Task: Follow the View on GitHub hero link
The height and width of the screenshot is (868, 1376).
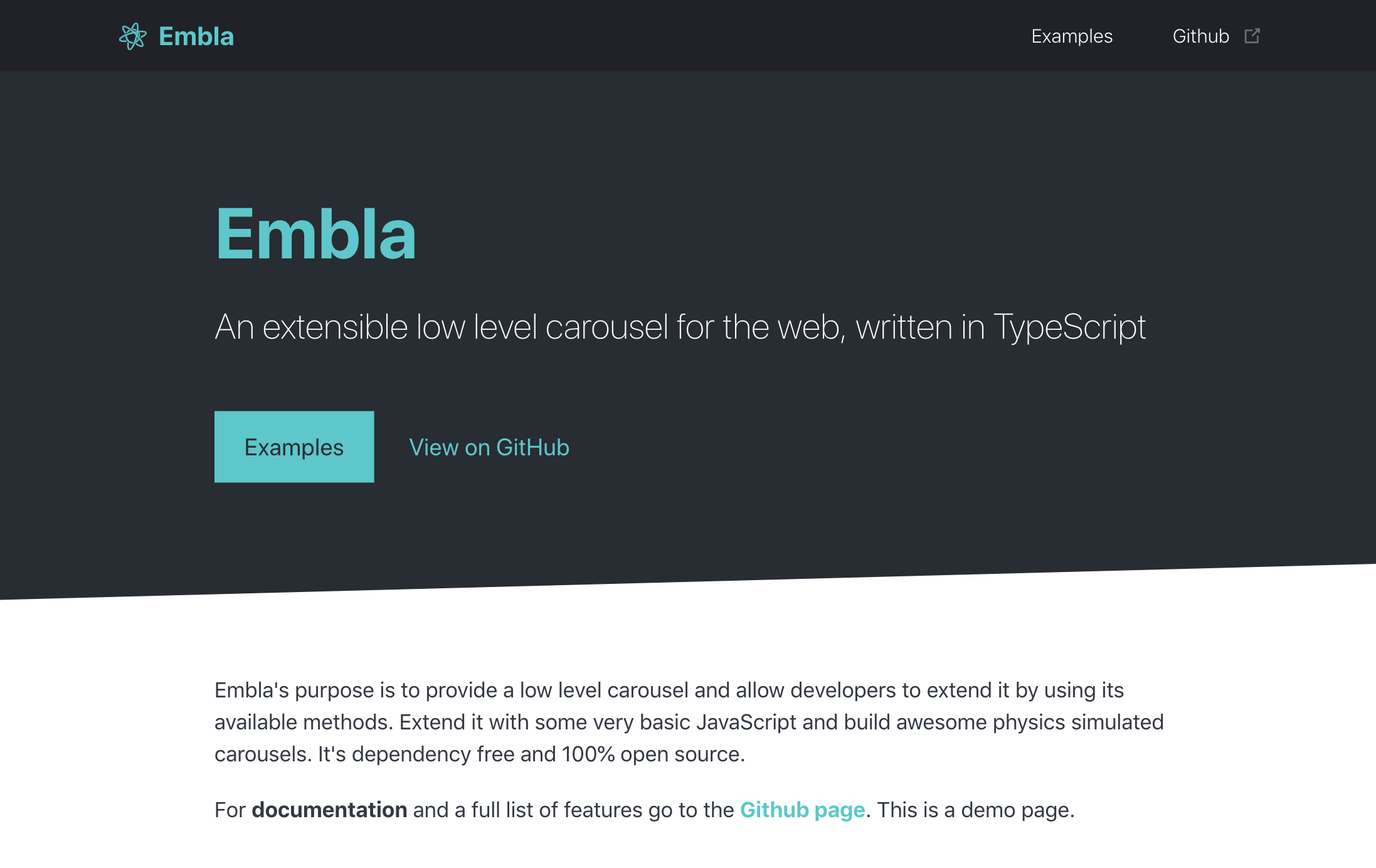Action: (x=489, y=447)
